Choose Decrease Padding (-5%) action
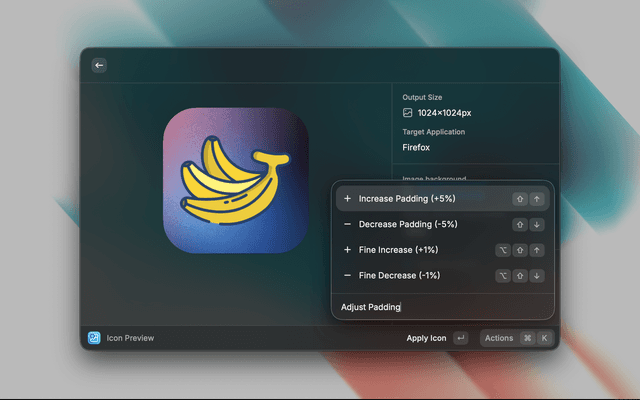The image size is (640, 400). click(408, 224)
